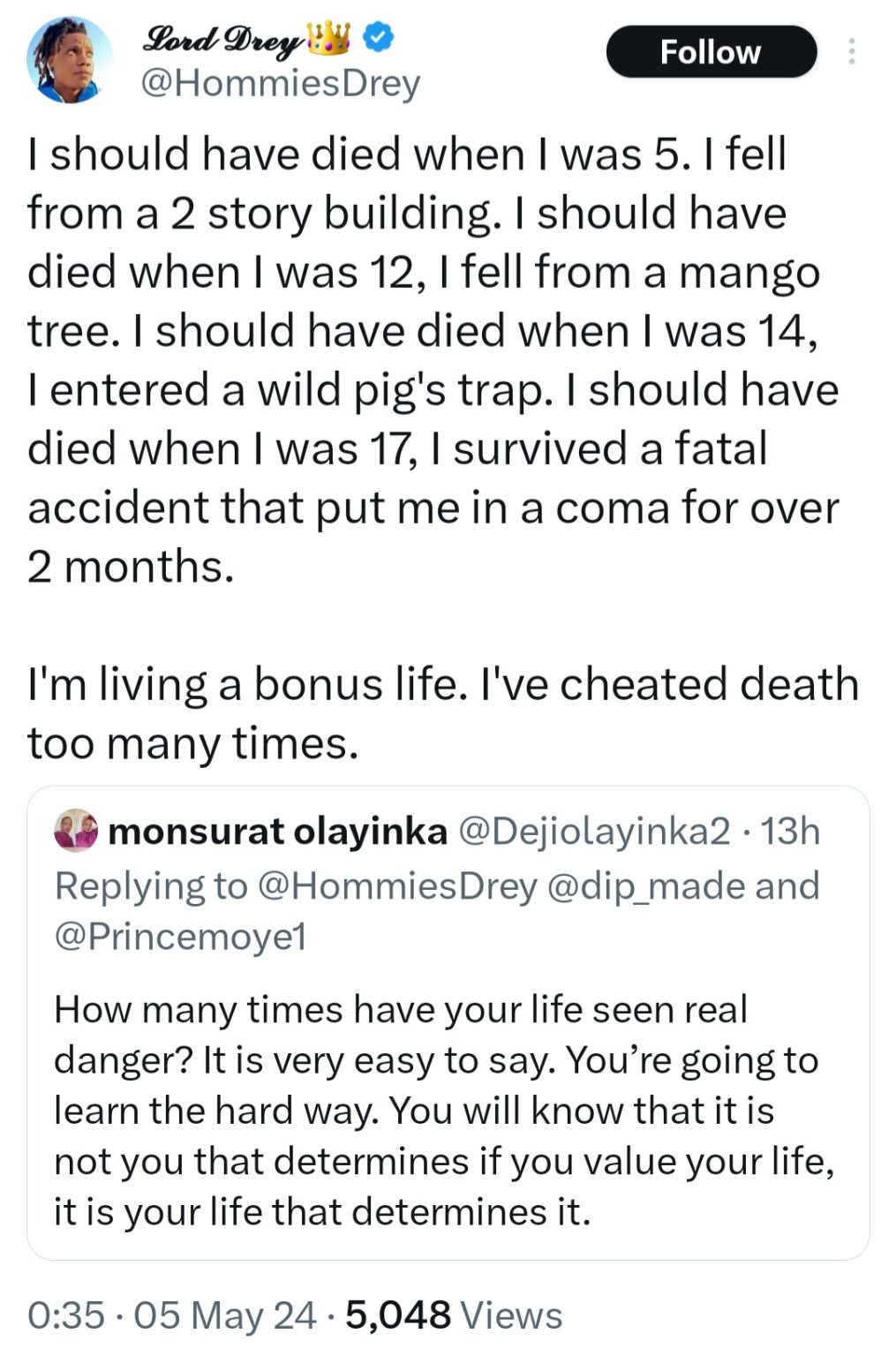The width and height of the screenshot is (896, 1356).
Task: Open monsurat olayinka's profile name
Action: tap(277, 832)
